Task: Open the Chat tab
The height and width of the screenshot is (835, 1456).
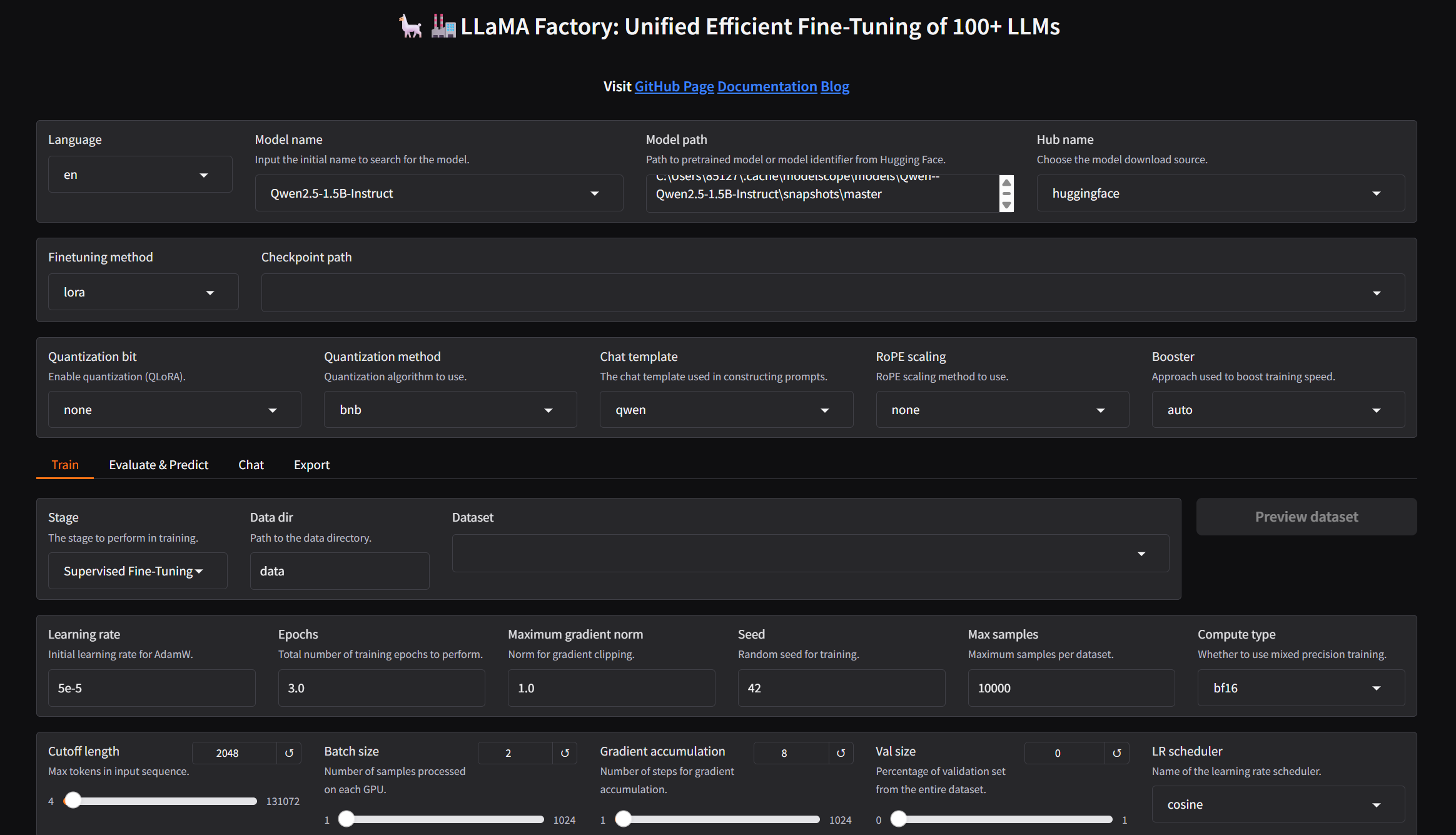Action: [251, 465]
